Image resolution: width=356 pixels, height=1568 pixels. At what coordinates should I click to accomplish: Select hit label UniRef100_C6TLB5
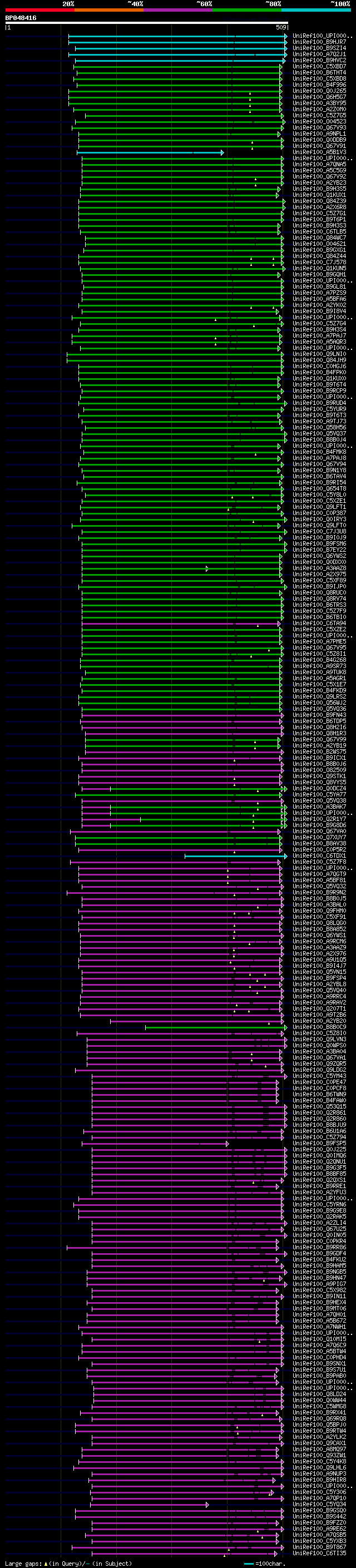(x=319, y=232)
